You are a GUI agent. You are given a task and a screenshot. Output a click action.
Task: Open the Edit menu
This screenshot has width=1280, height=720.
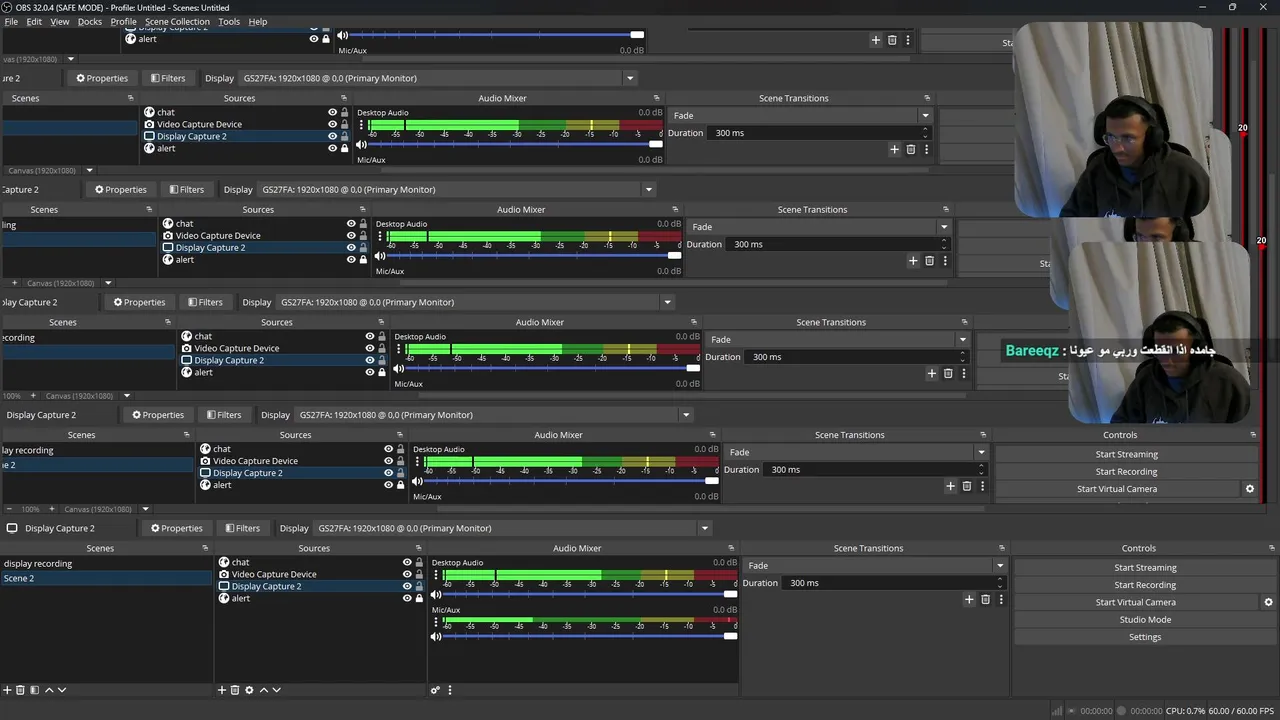[34, 21]
